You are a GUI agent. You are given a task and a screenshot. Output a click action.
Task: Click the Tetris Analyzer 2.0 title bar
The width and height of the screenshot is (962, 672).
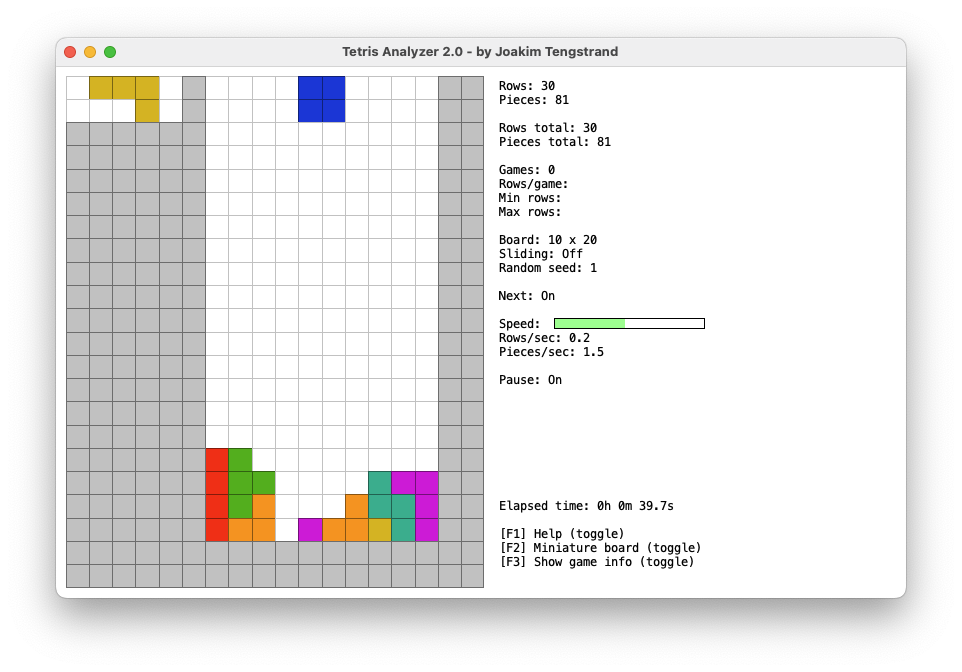[481, 51]
